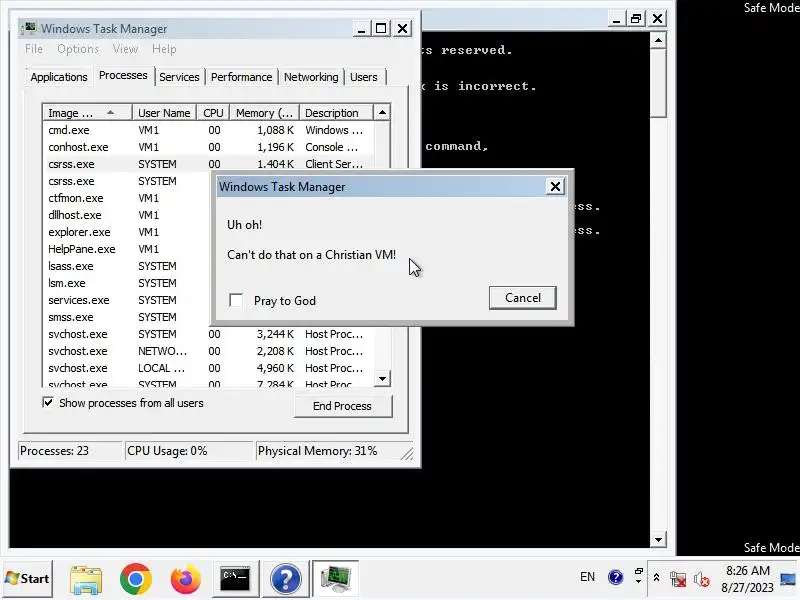Screen dimensions: 800x600
Task: Select the lsm.exe process
Action: pos(127,283)
